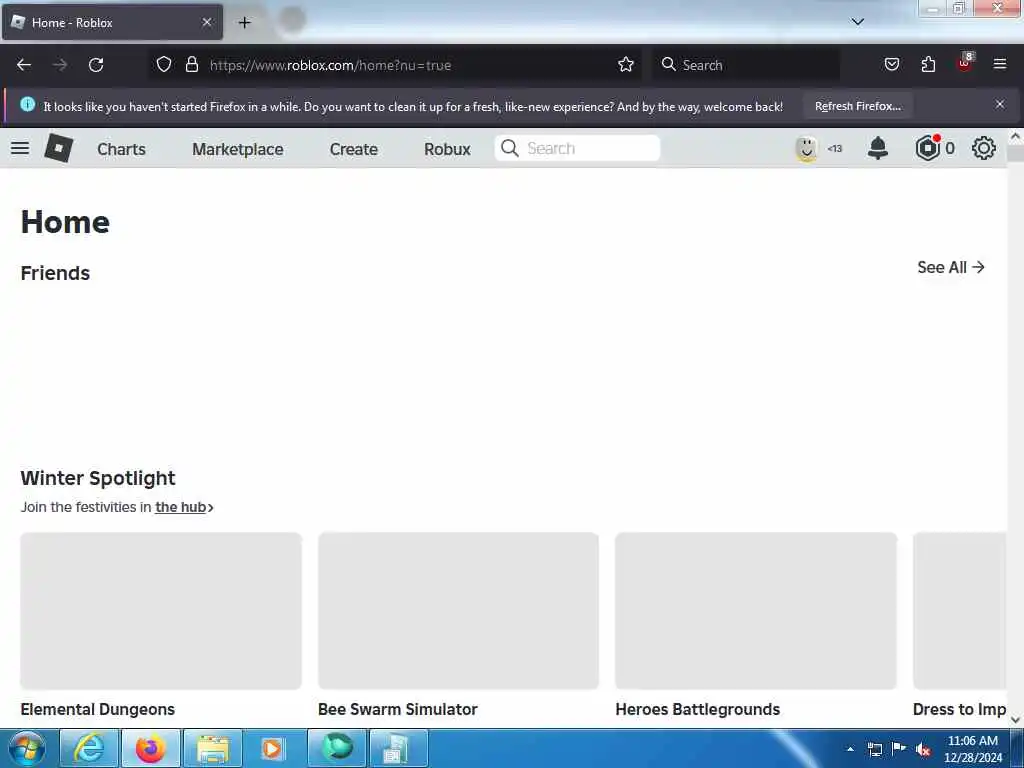Viewport: 1024px width, 768px height.
Task: Open the tracking protection shield icon
Action: click(x=164, y=65)
